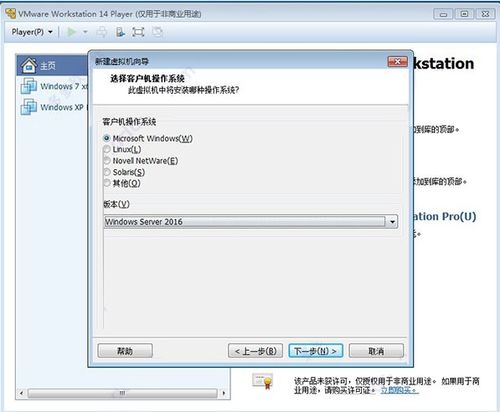Screen dimensions: 500x412
Task: Click the 下一步(N) next button
Action: (x=315, y=351)
